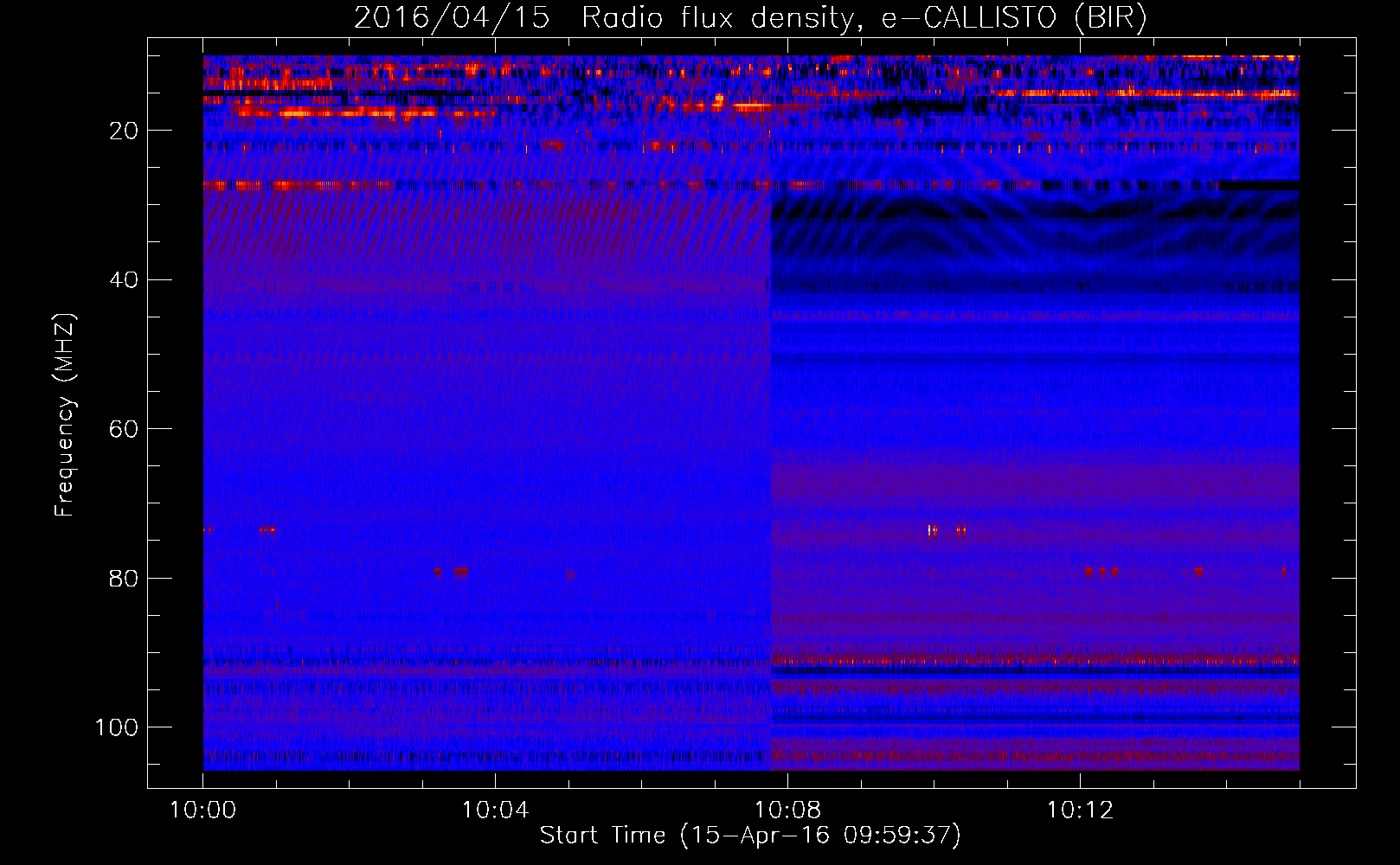
Task: Click the '10:04' time axis label
Action: pos(495,811)
